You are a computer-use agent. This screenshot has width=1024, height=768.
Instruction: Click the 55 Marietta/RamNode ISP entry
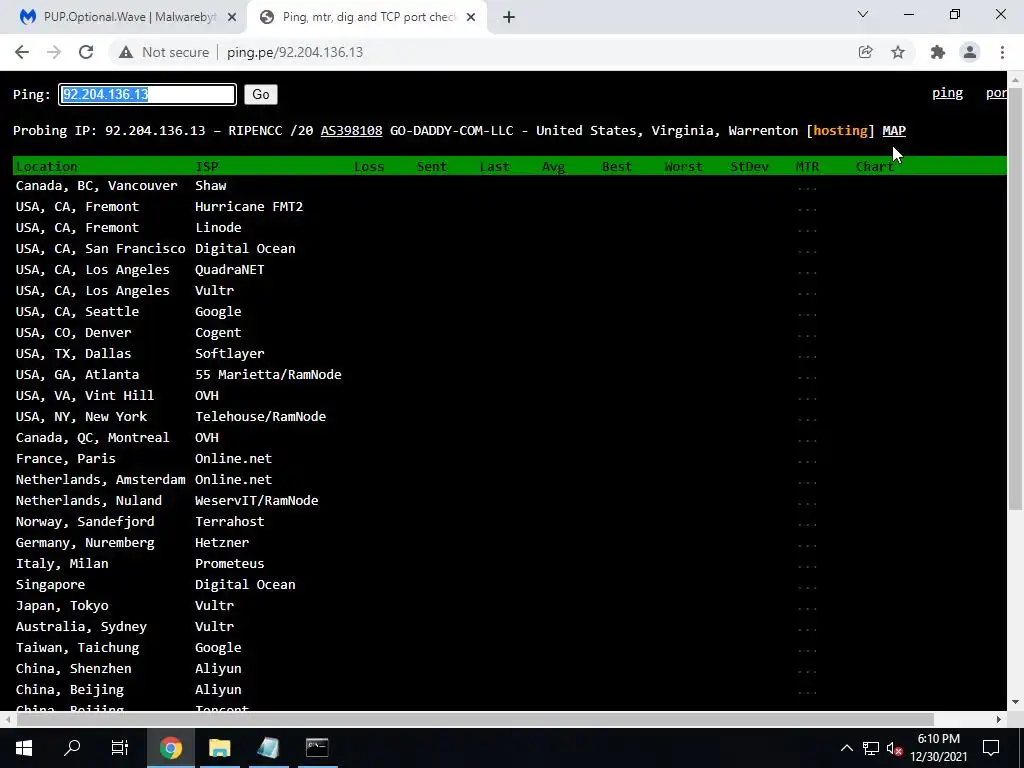click(x=268, y=374)
